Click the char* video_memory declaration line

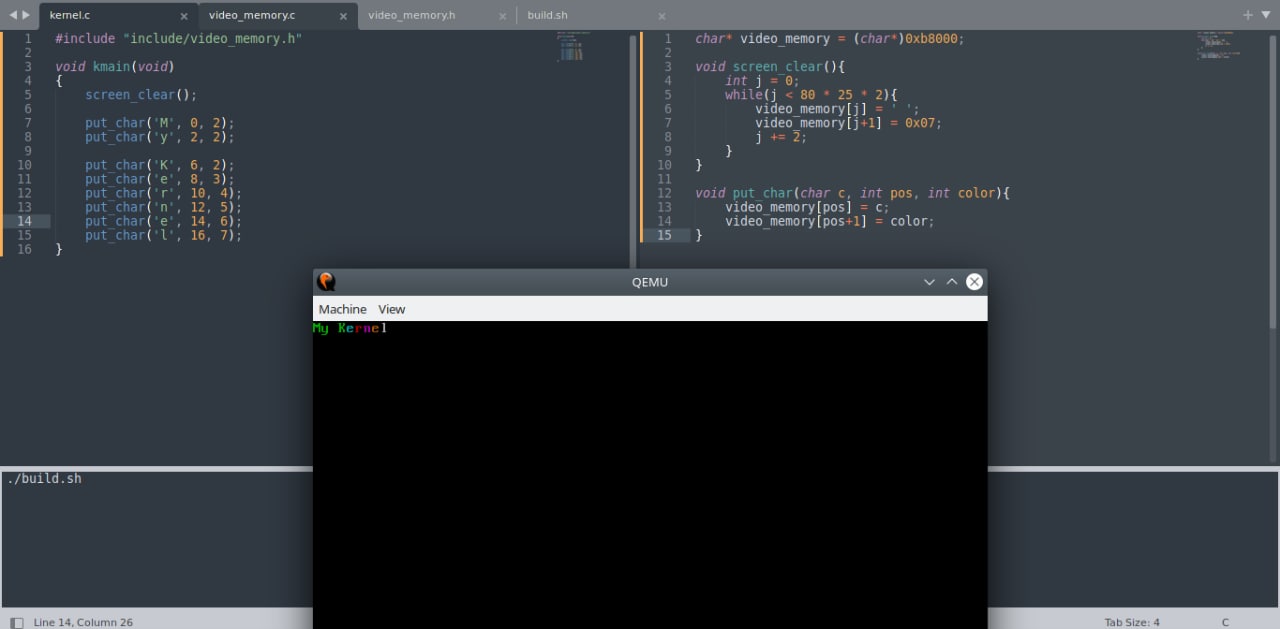[830, 38]
